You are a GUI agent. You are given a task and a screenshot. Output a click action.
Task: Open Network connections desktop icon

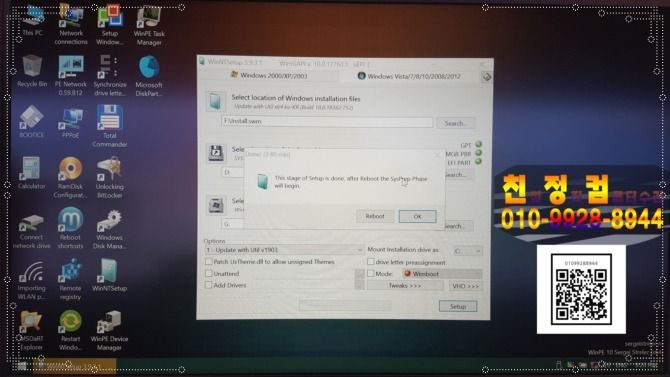(x=71, y=25)
